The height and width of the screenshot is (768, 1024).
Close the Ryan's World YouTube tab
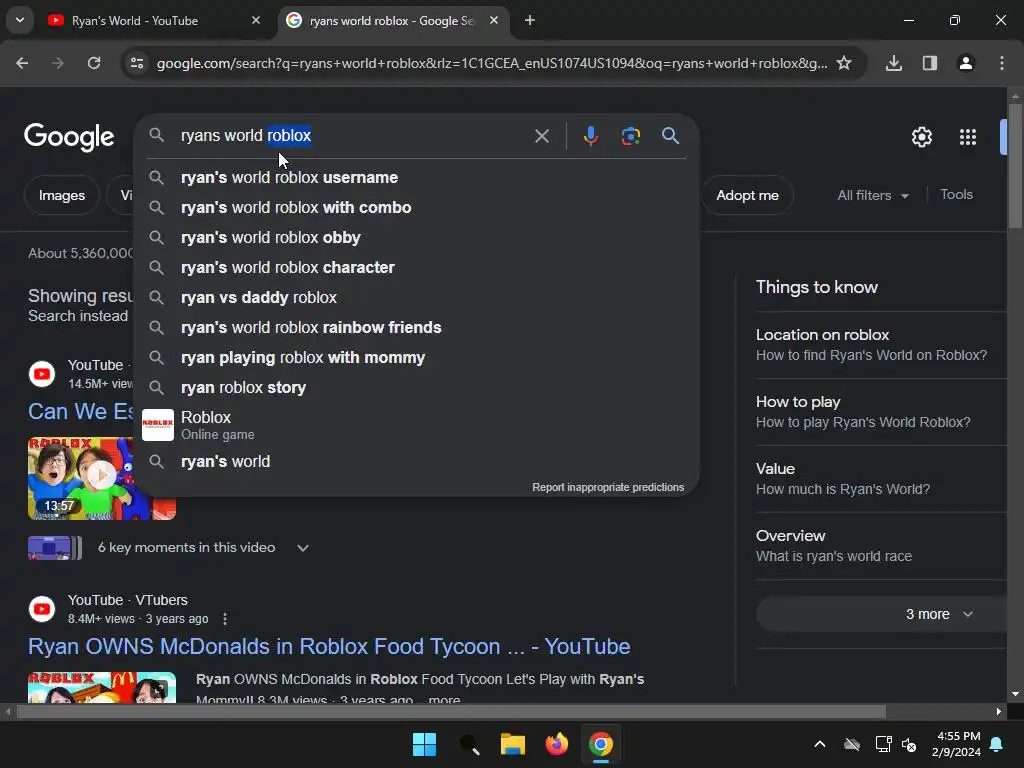pyautogui.click(x=256, y=20)
